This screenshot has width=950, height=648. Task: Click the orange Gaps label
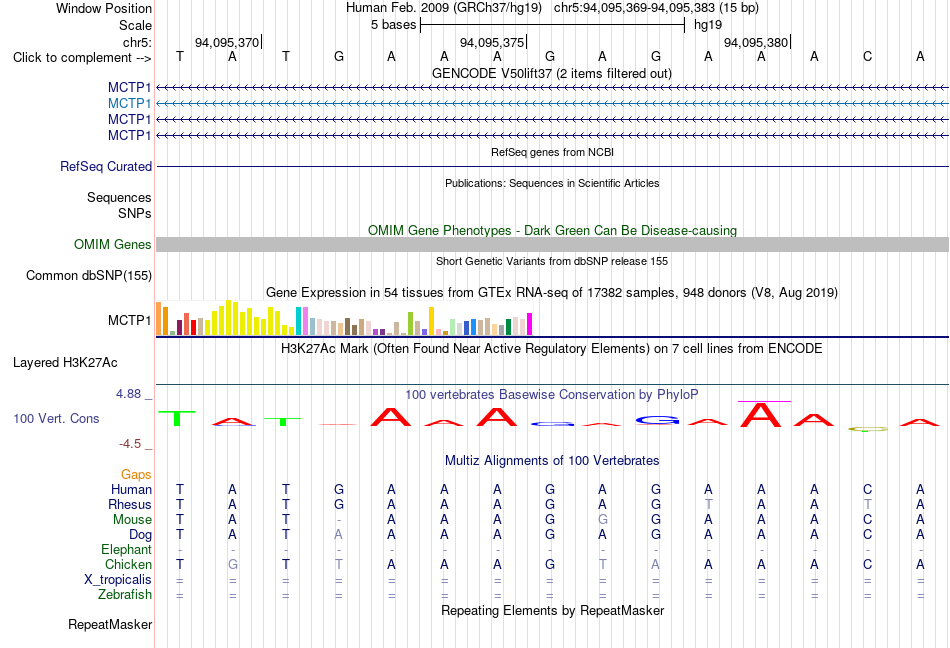click(136, 475)
